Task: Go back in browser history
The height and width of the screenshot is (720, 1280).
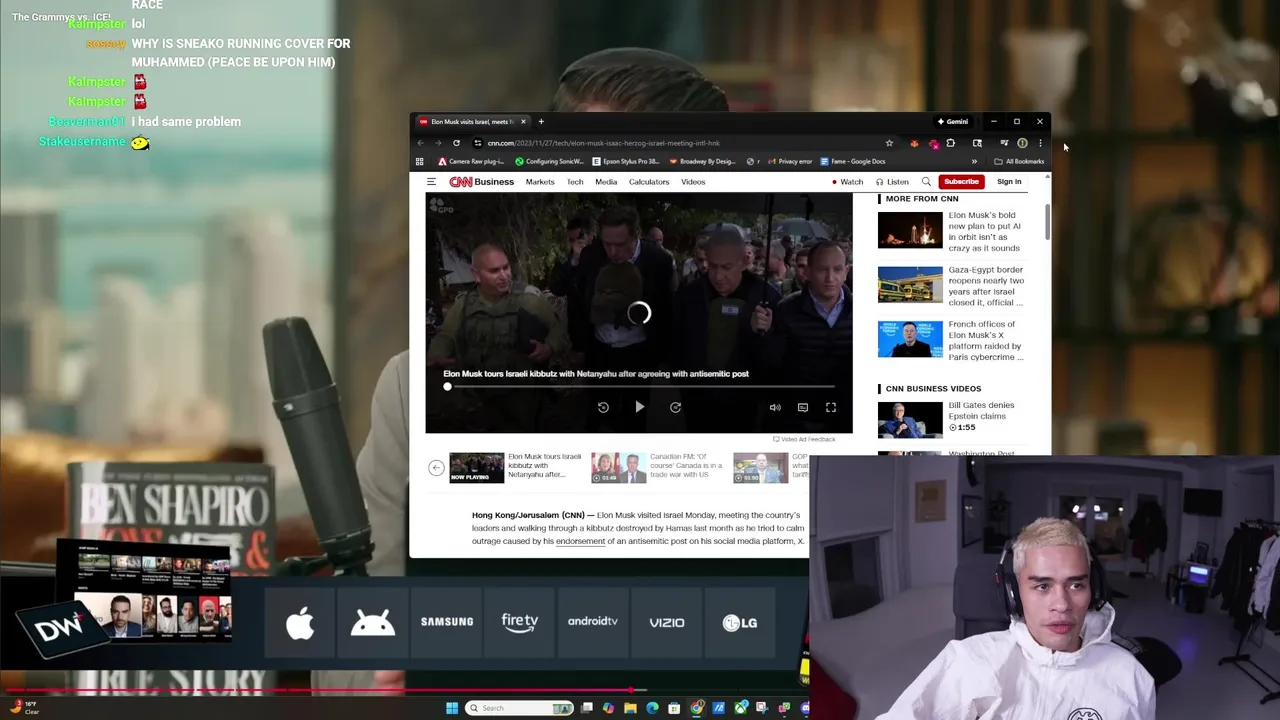Action: [421, 143]
